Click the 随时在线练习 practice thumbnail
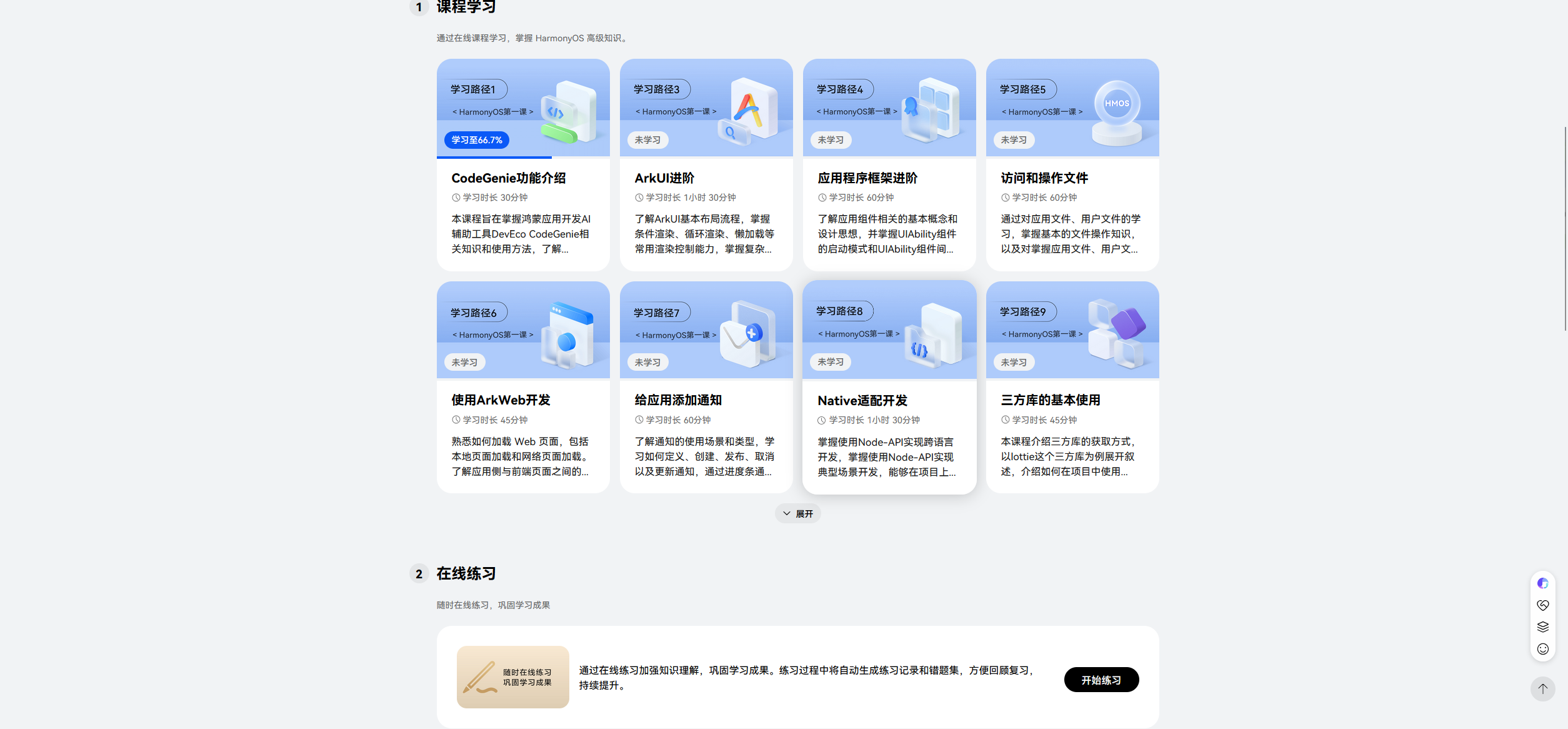 pos(512,677)
